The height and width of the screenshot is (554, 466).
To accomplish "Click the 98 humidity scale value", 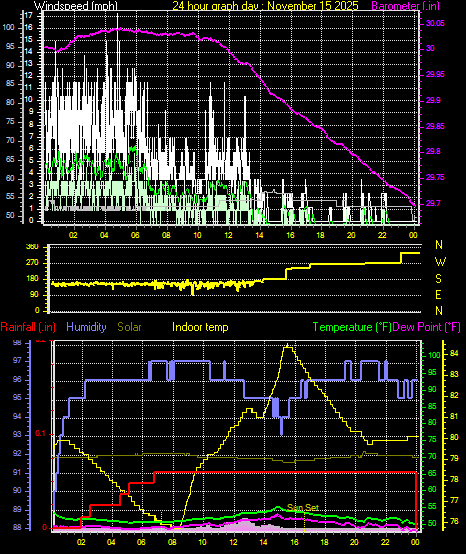I will [x=17, y=343].
